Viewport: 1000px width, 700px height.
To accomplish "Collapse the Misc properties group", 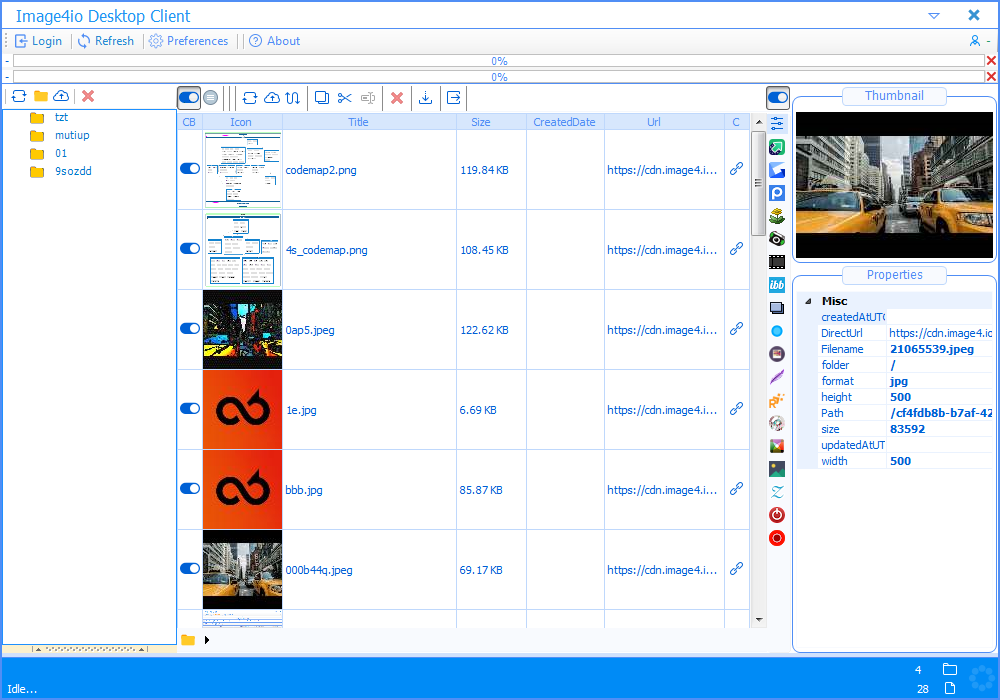I will (x=809, y=301).
